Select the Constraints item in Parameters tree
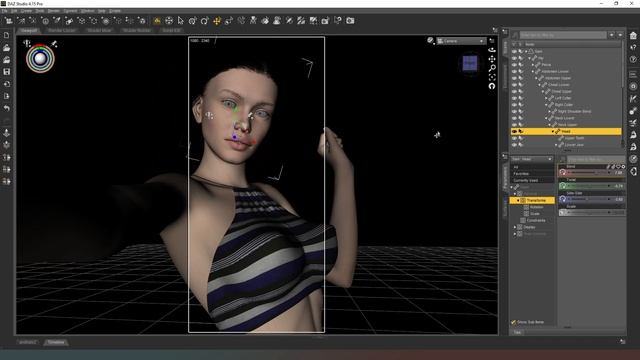The height and width of the screenshot is (360, 640). click(536, 220)
